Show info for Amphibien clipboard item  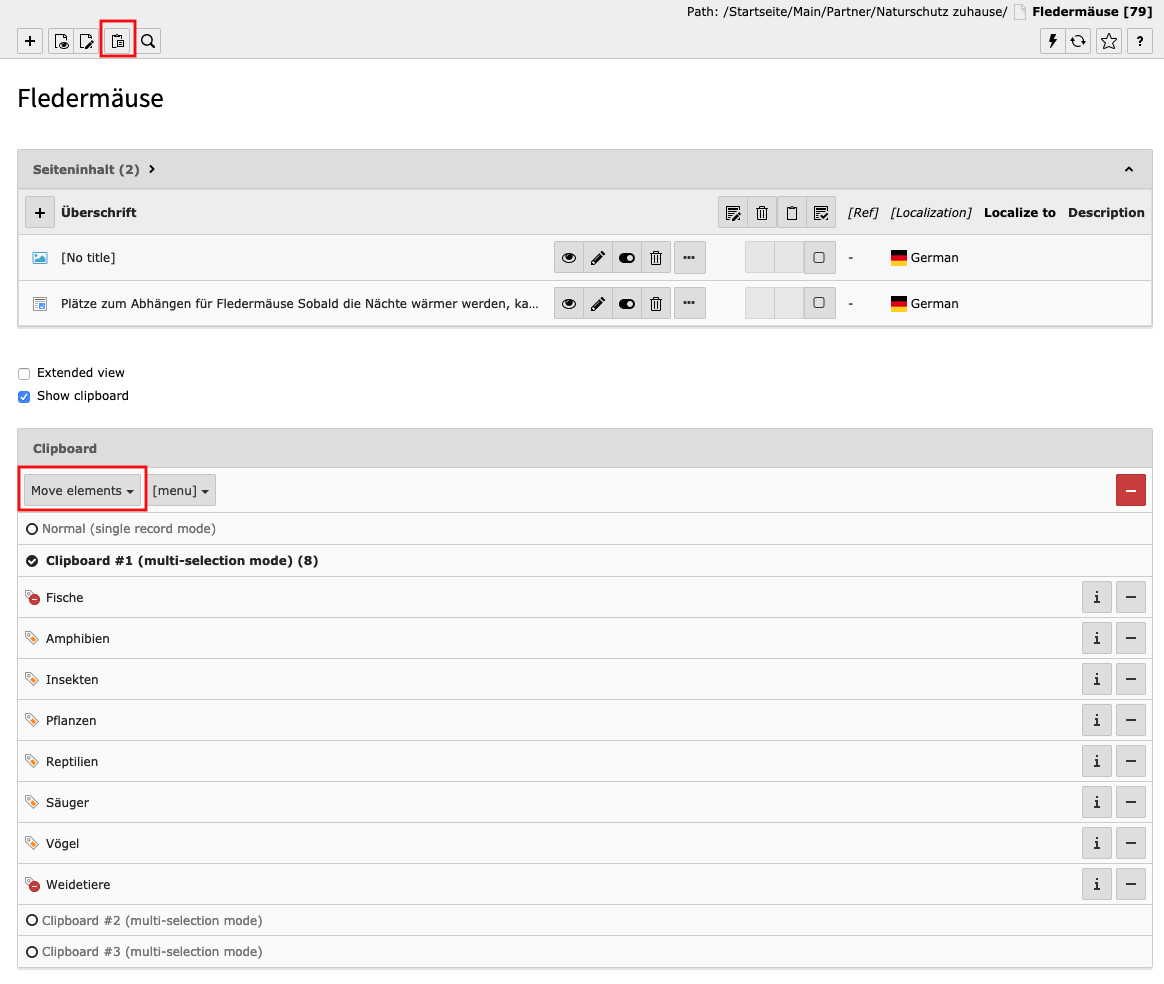click(x=1097, y=638)
